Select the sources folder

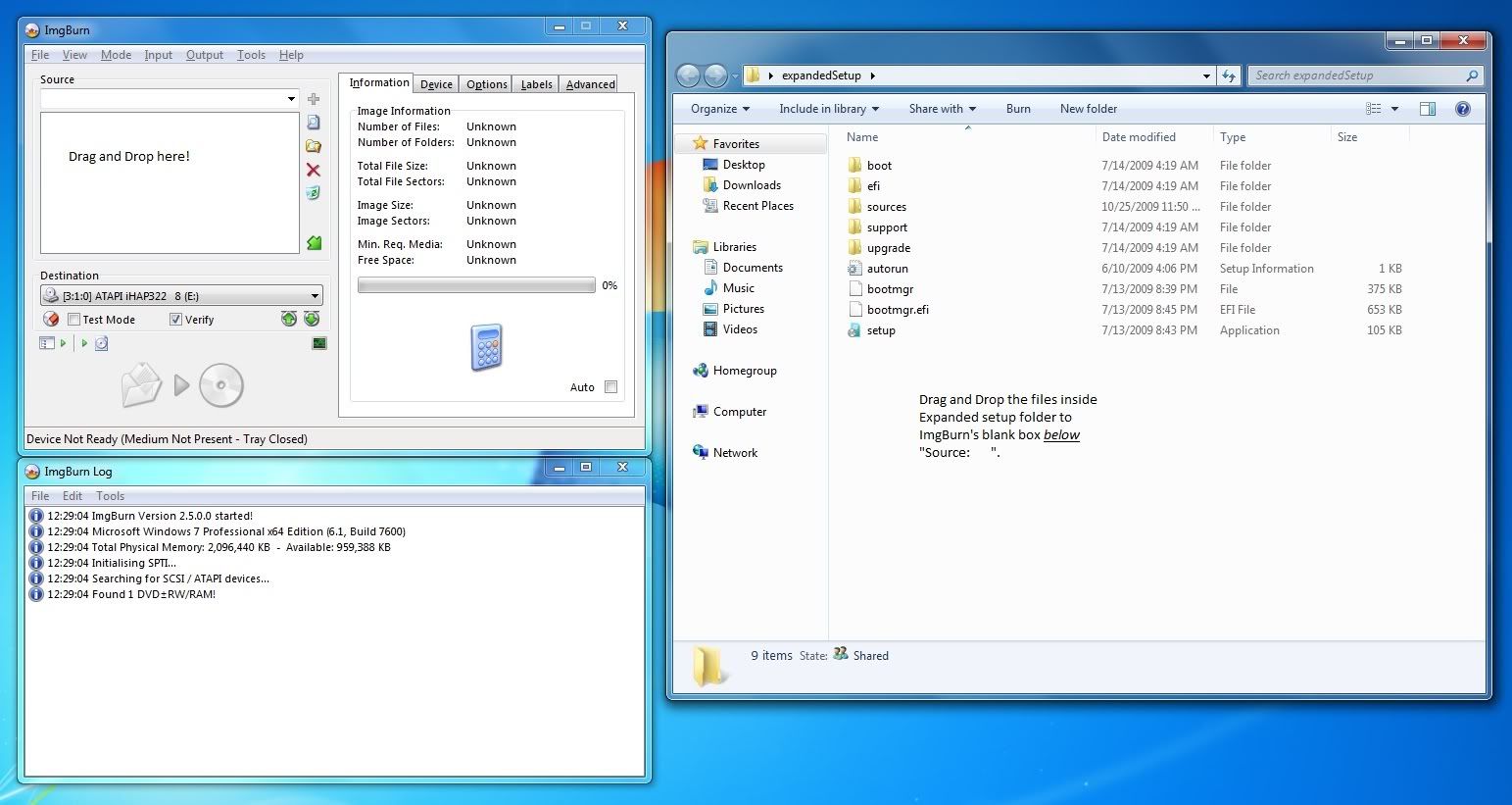887,207
